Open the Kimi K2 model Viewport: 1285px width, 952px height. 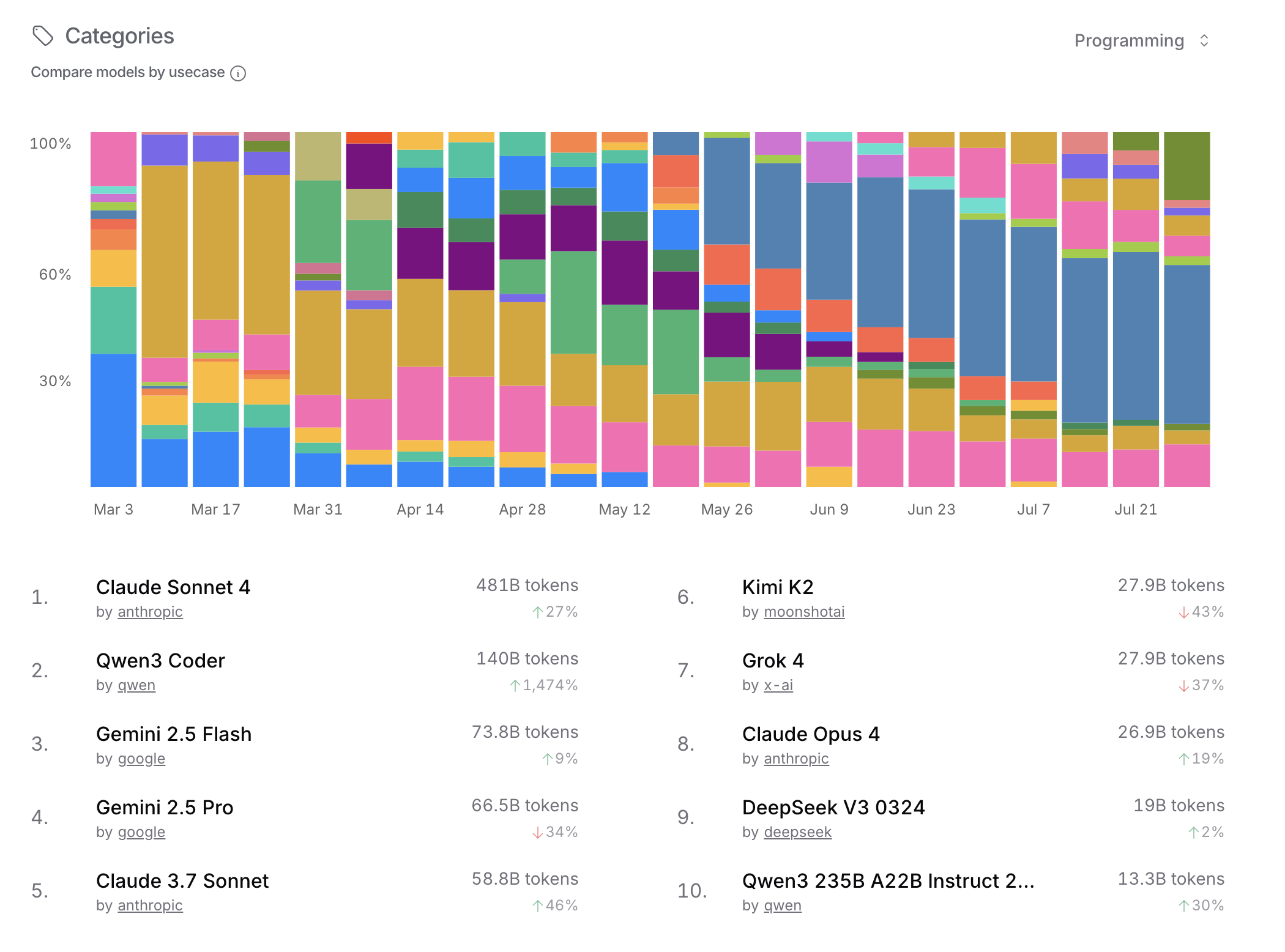778,587
